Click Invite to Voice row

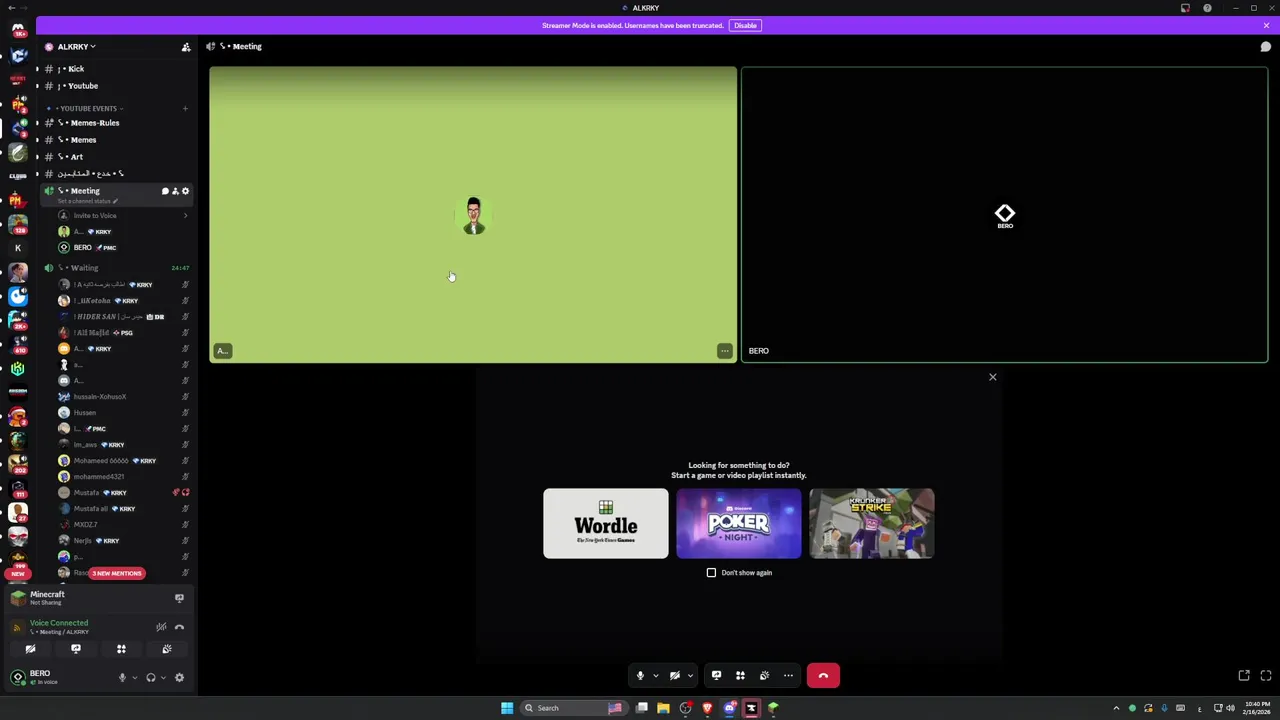[x=122, y=215]
